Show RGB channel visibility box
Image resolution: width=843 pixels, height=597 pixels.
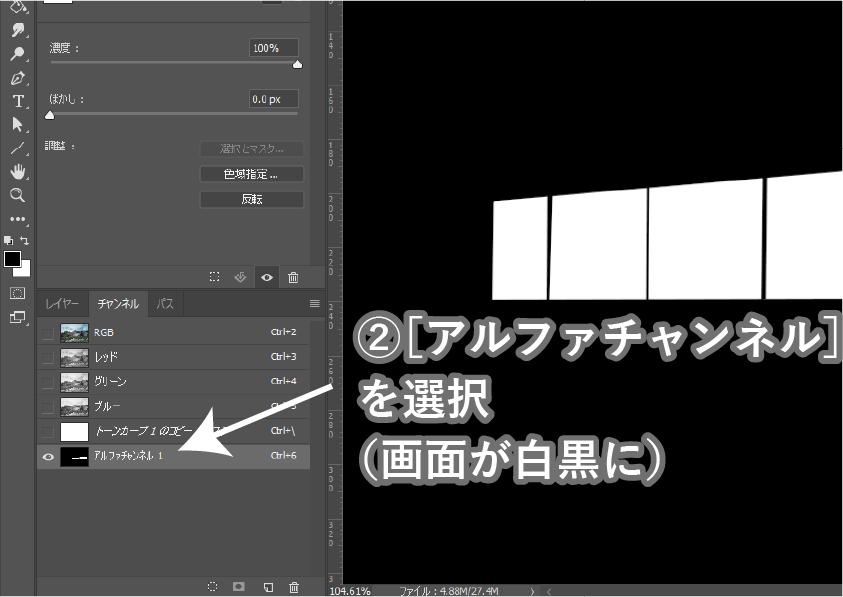tap(48, 333)
